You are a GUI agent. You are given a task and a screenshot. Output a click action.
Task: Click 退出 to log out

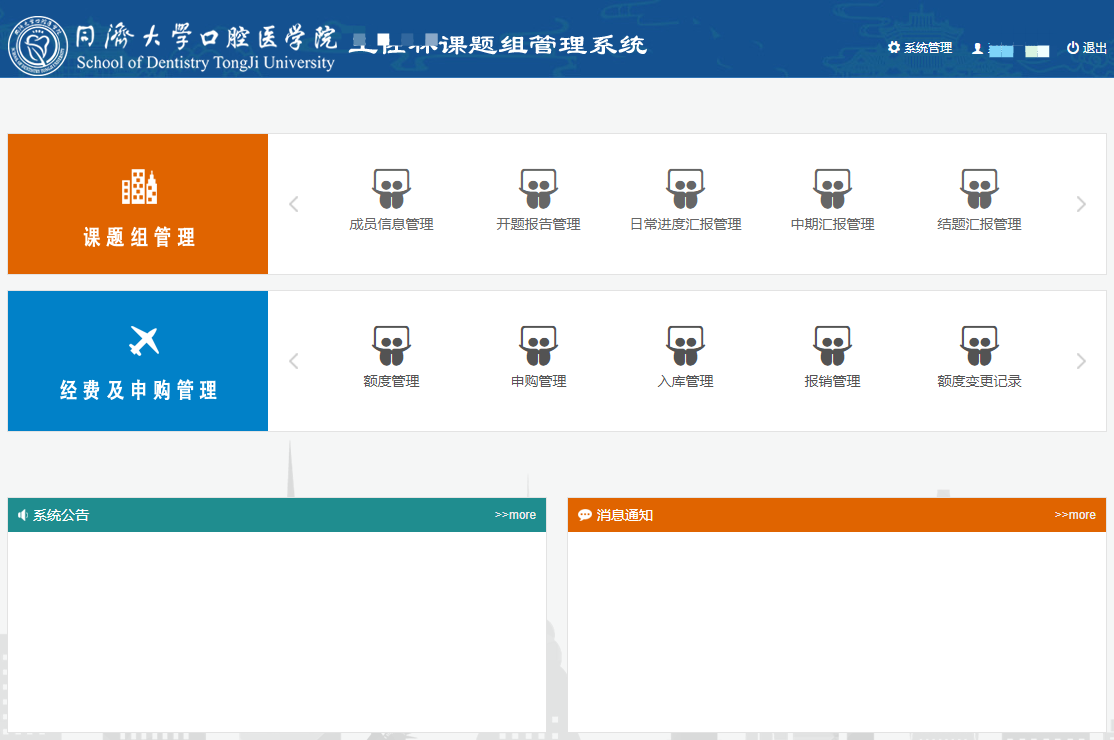(1087, 48)
